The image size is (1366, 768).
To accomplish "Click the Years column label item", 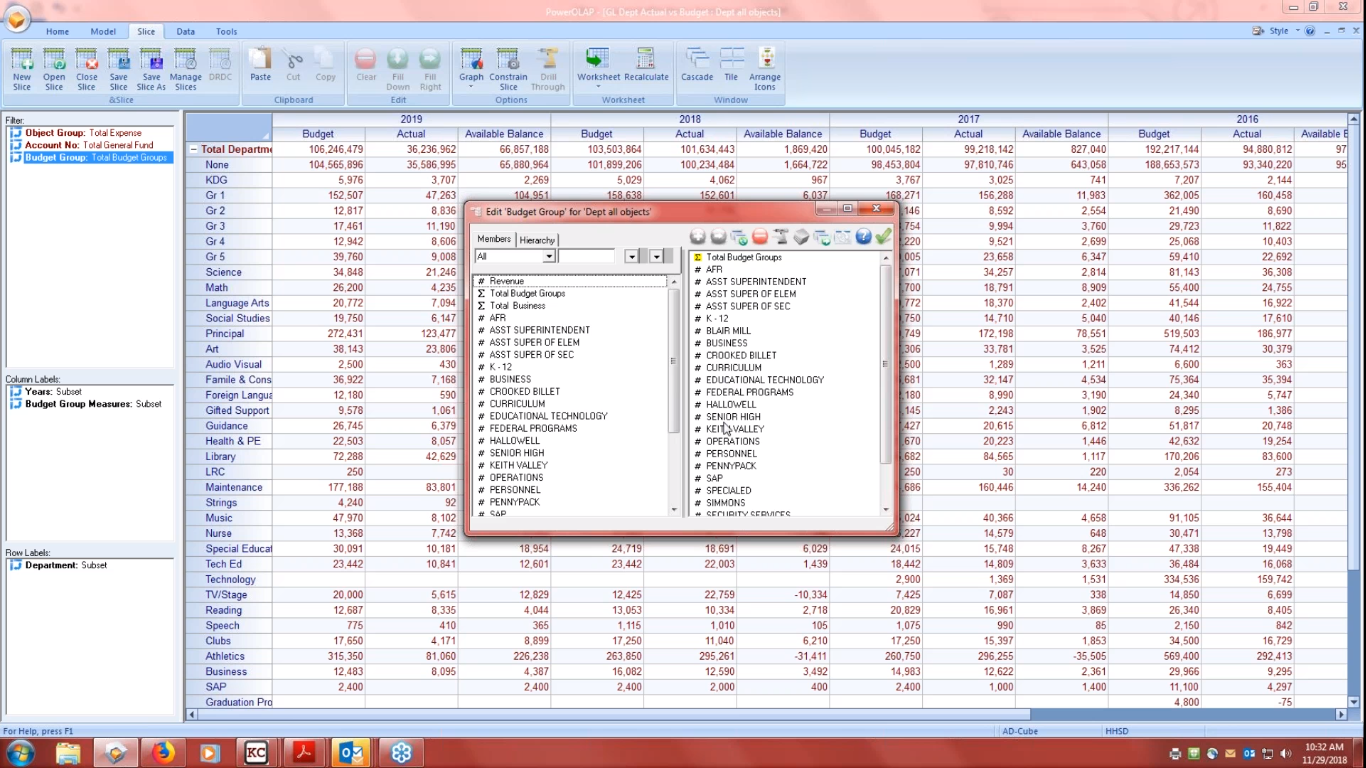I will (x=53, y=392).
